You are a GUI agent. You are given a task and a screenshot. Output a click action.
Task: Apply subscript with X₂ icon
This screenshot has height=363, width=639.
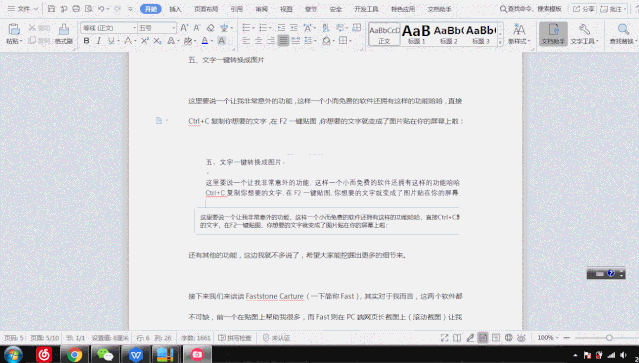point(157,41)
